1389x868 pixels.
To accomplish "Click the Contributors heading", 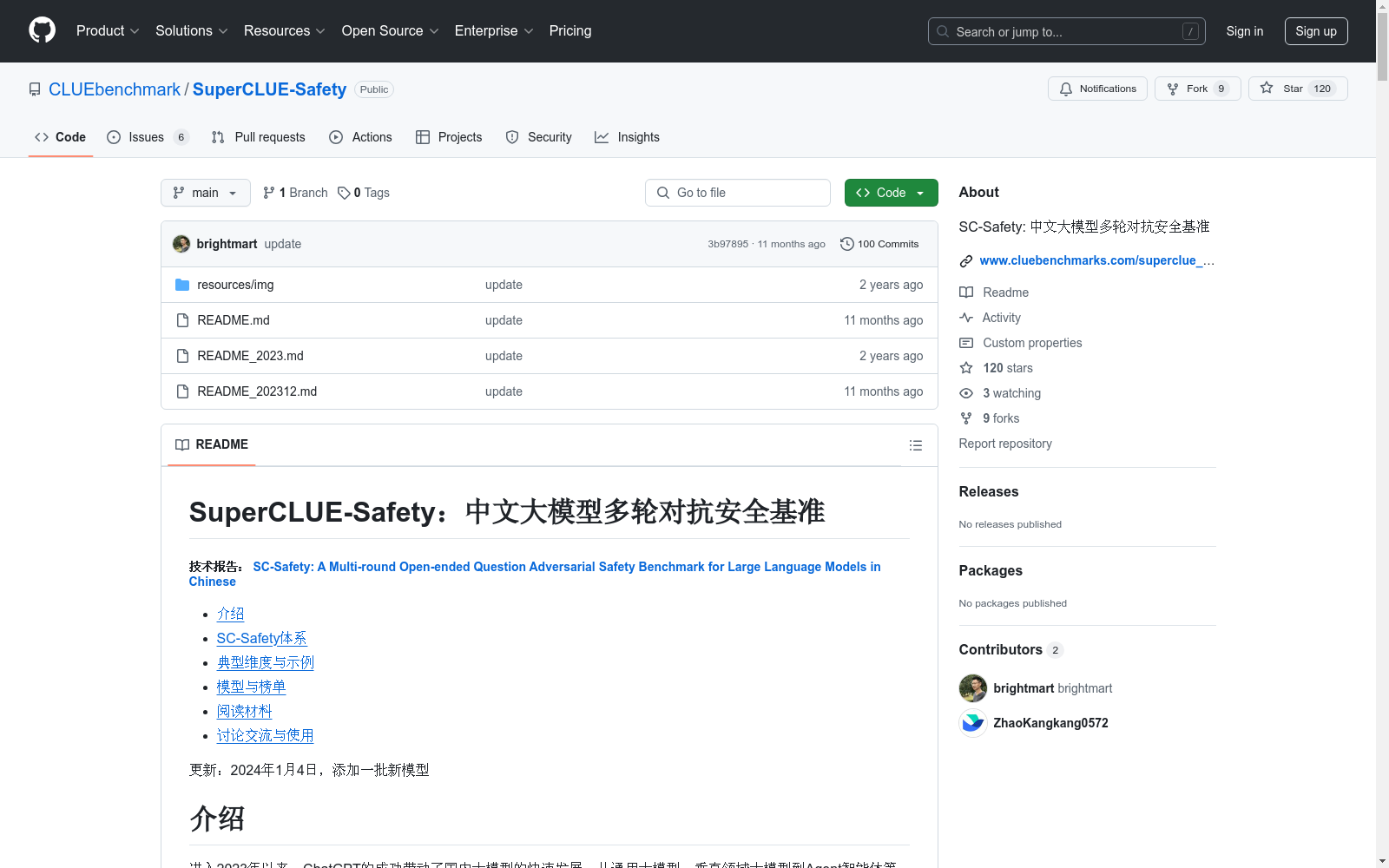I will point(1001,649).
